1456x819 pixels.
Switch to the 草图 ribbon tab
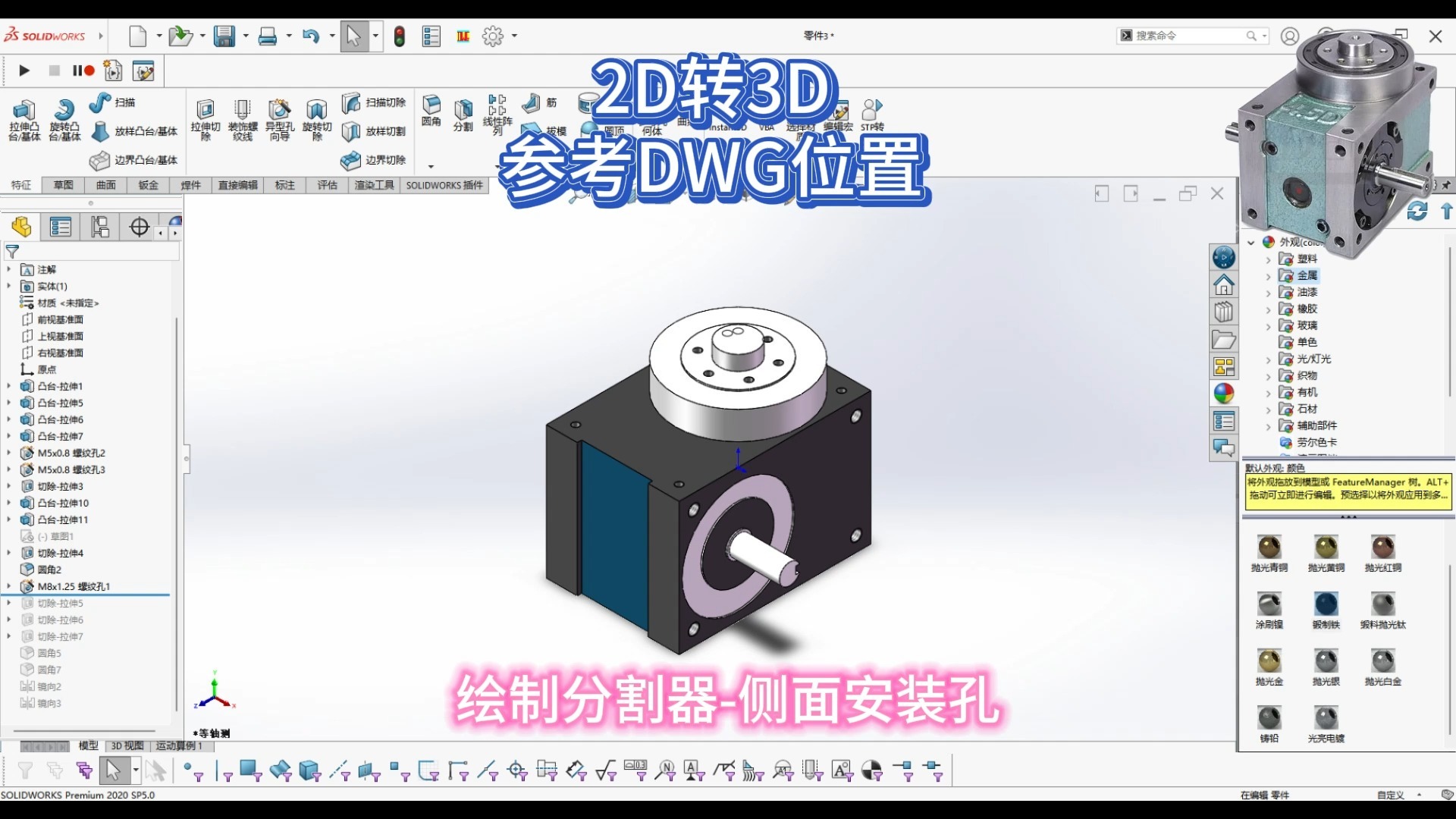pos(62,185)
